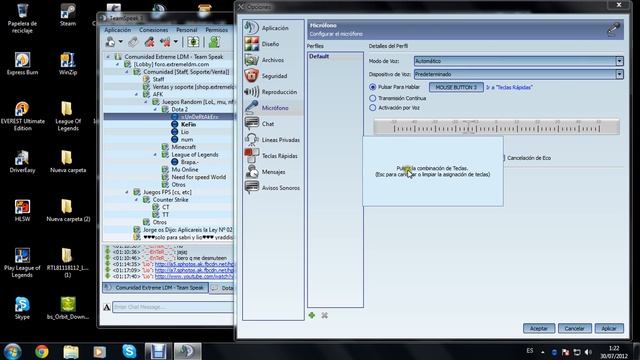Collapse the Lobby foro.extremeldm.com channel
This screenshot has height=360, width=640.
pos(118,64)
